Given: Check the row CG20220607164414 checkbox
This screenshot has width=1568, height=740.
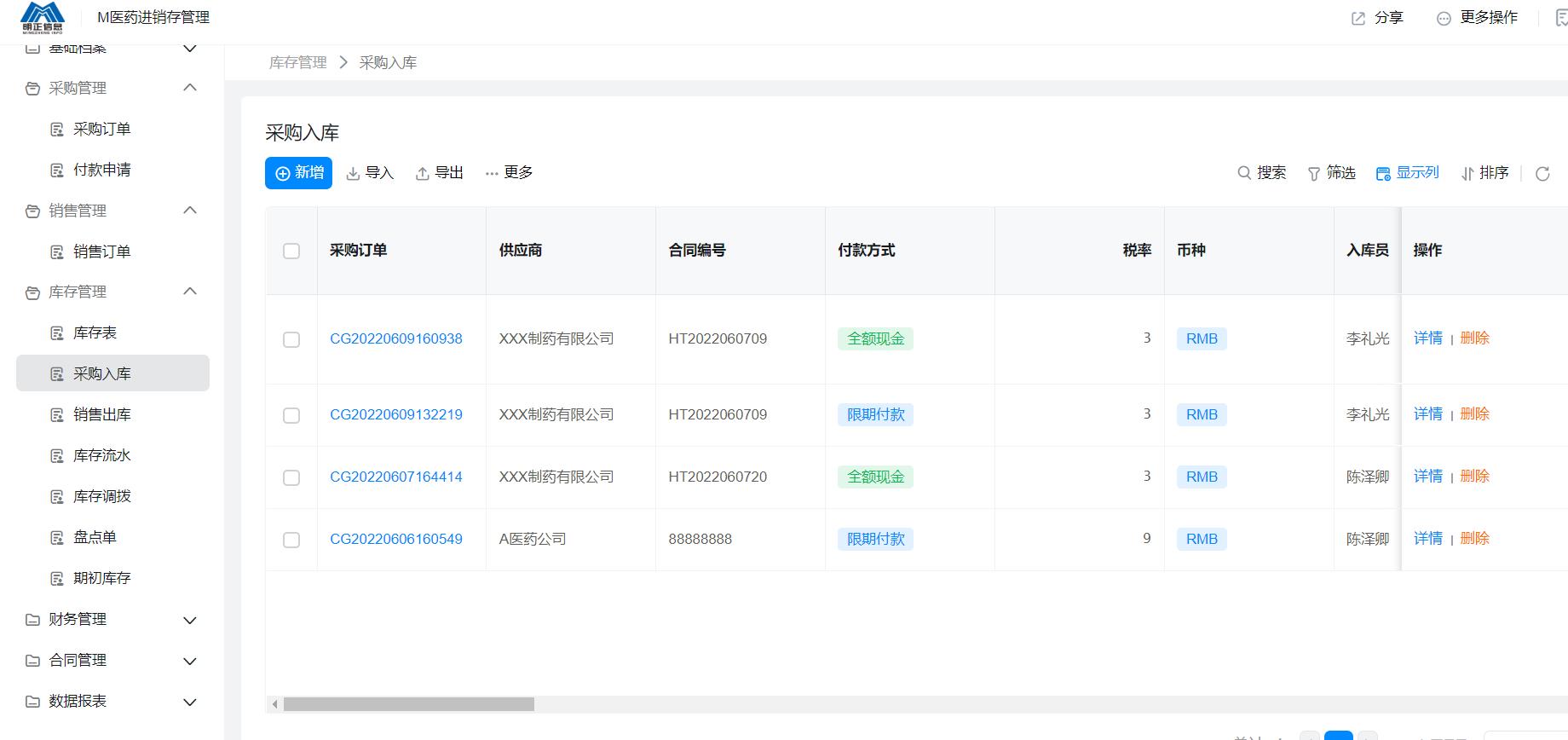Looking at the screenshot, I should coord(291,477).
